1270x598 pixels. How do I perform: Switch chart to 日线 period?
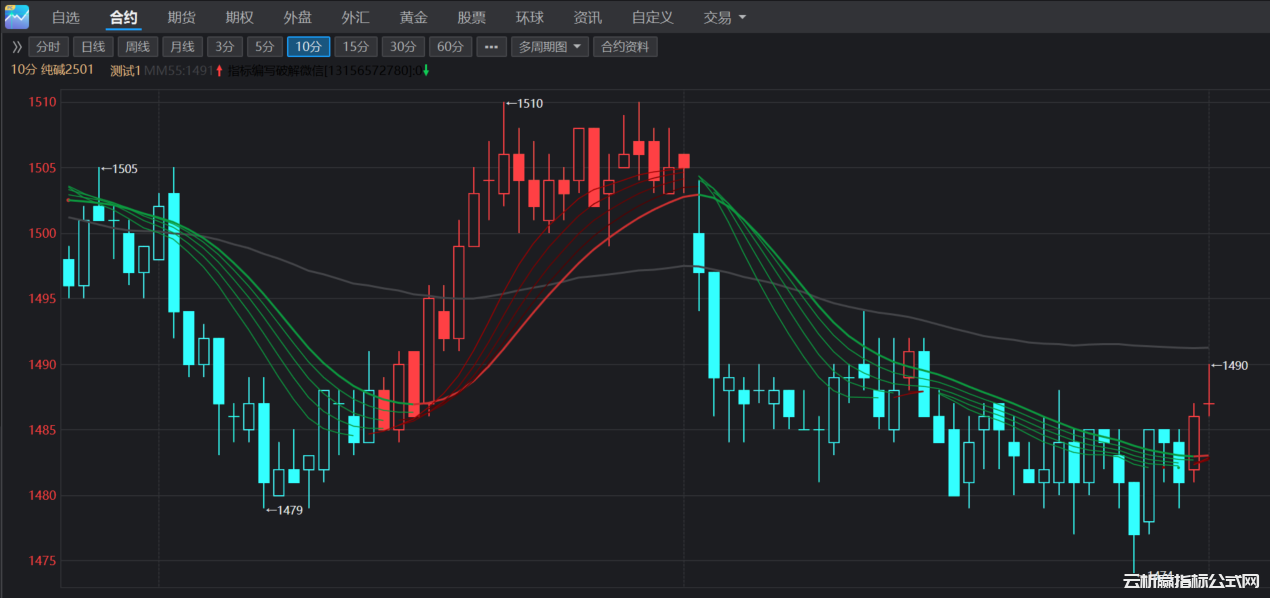click(x=93, y=47)
